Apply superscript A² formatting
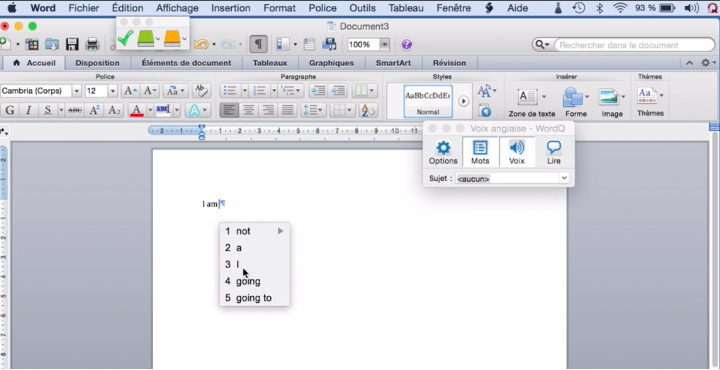Screen dimensions: 720x370 [94, 110]
